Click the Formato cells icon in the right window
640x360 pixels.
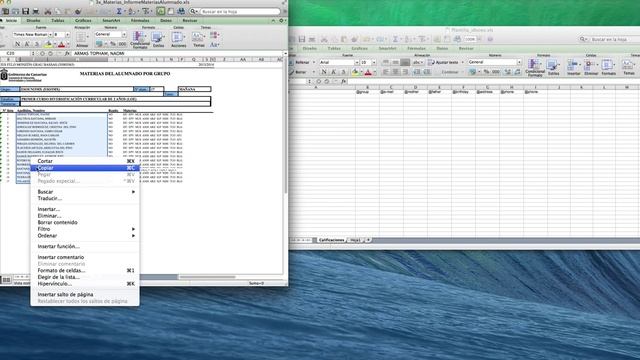(x=608, y=67)
